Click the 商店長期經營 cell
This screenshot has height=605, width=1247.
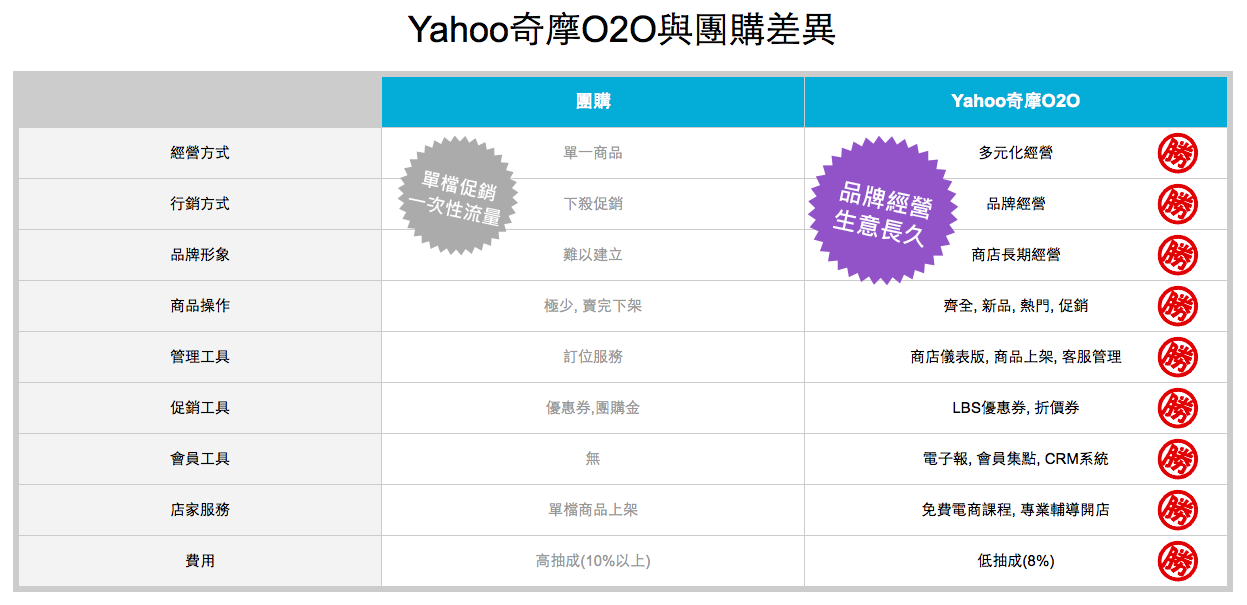pyautogui.click(x=1015, y=255)
